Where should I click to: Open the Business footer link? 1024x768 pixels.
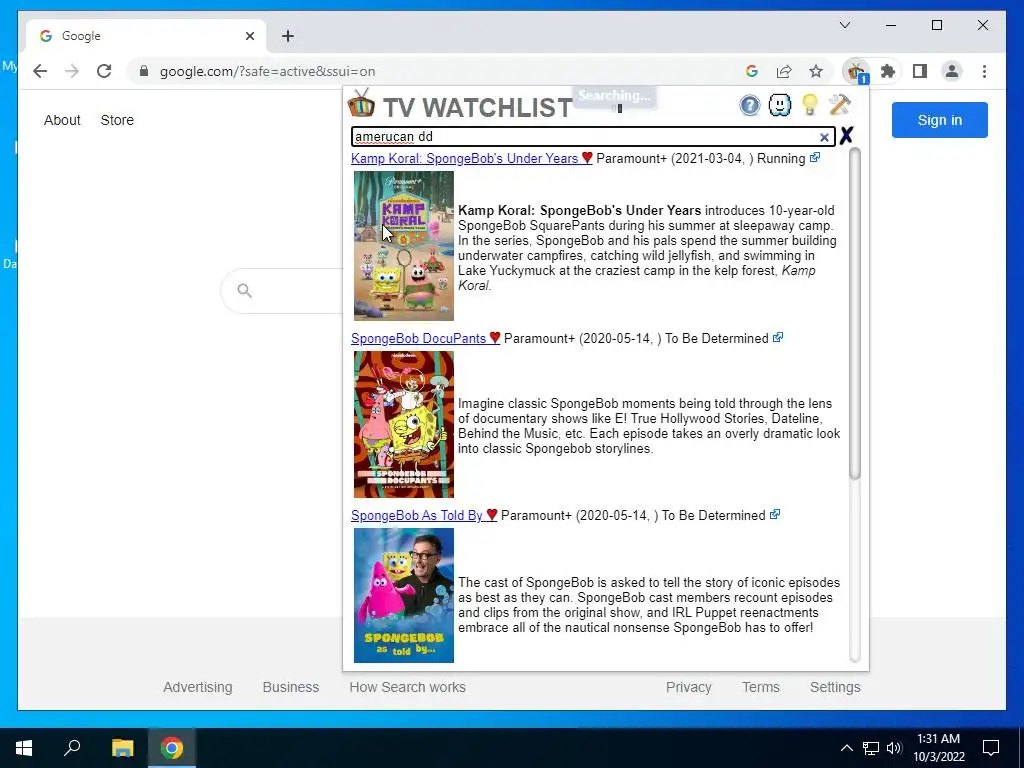click(x=291, y=687)
